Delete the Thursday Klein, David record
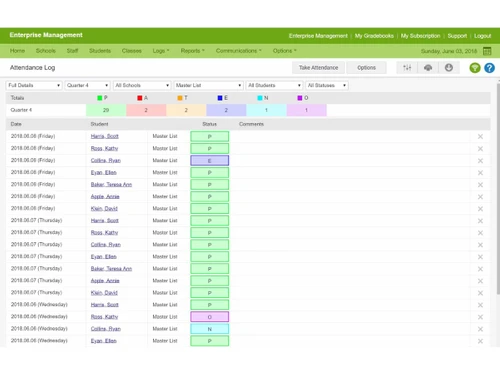Screen dimensions: 500x375 pos(480,293)
